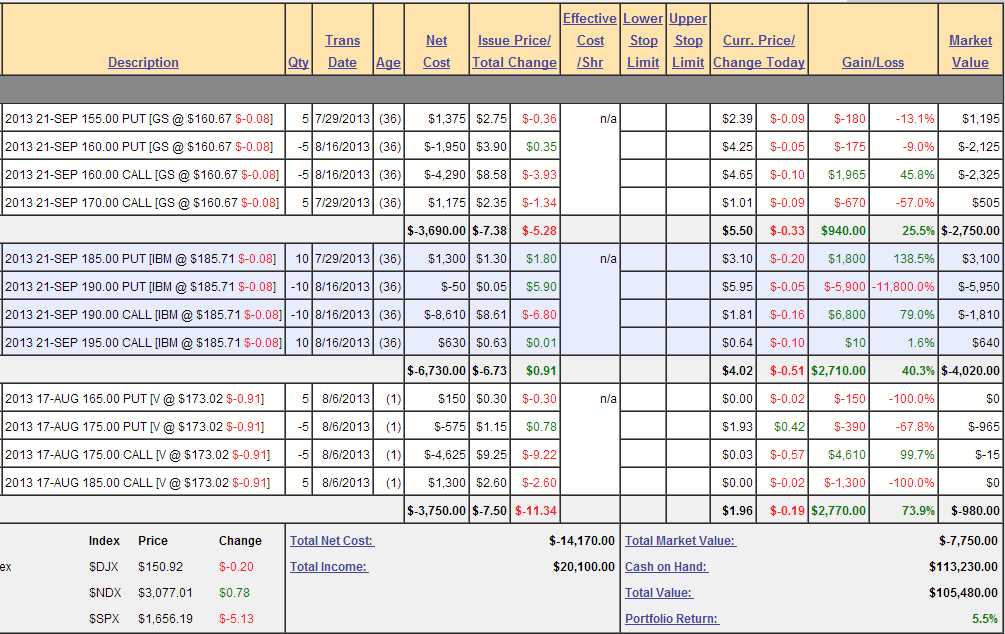The width and height of the screenshot is (1005, 634).
Task: Click Lower Stop Limit field for GS 155.00 PUT
Action: coord(643,118)
